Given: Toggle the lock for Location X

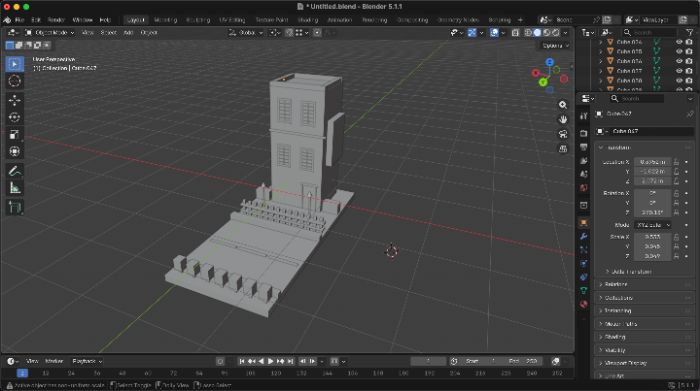Looking at the screenshot, I should [676, 162].
